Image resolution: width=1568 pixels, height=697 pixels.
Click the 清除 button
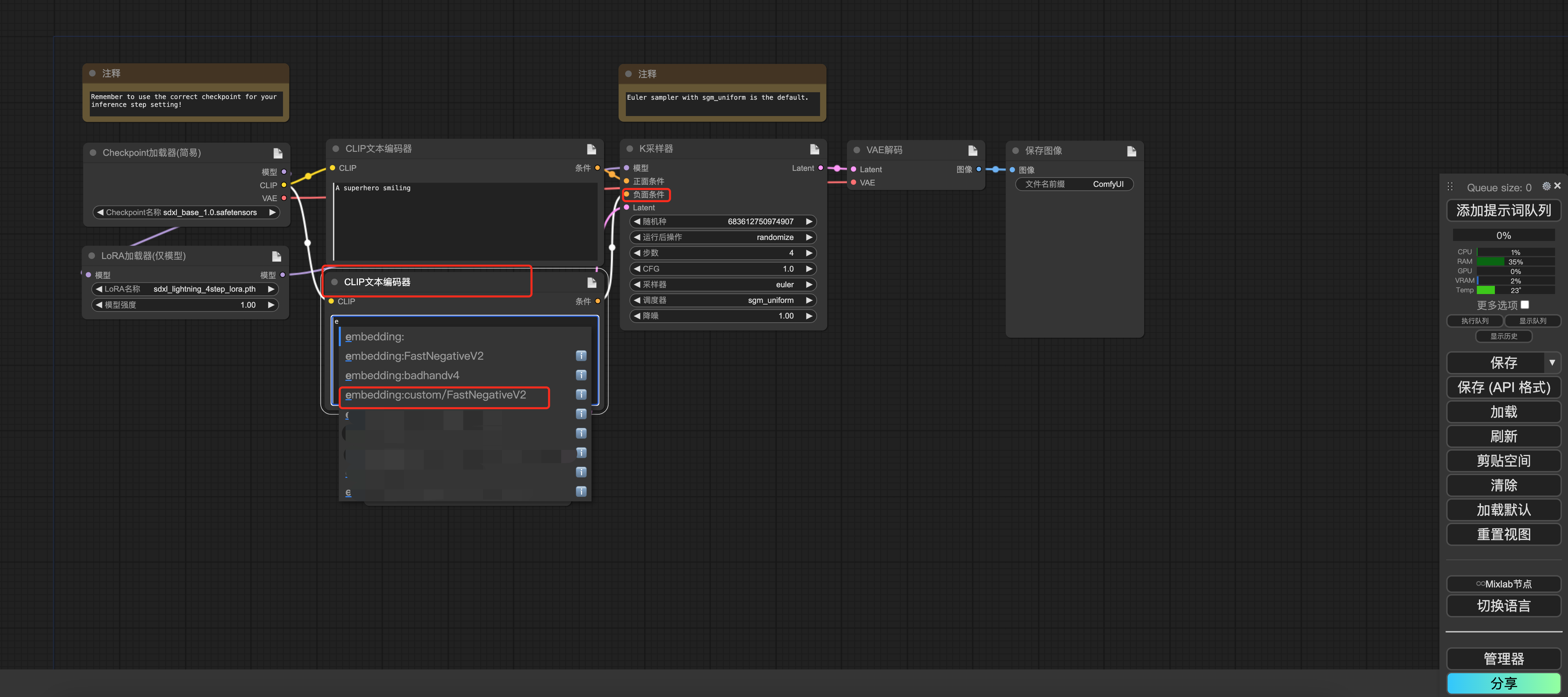click(x=1503, y=486)
